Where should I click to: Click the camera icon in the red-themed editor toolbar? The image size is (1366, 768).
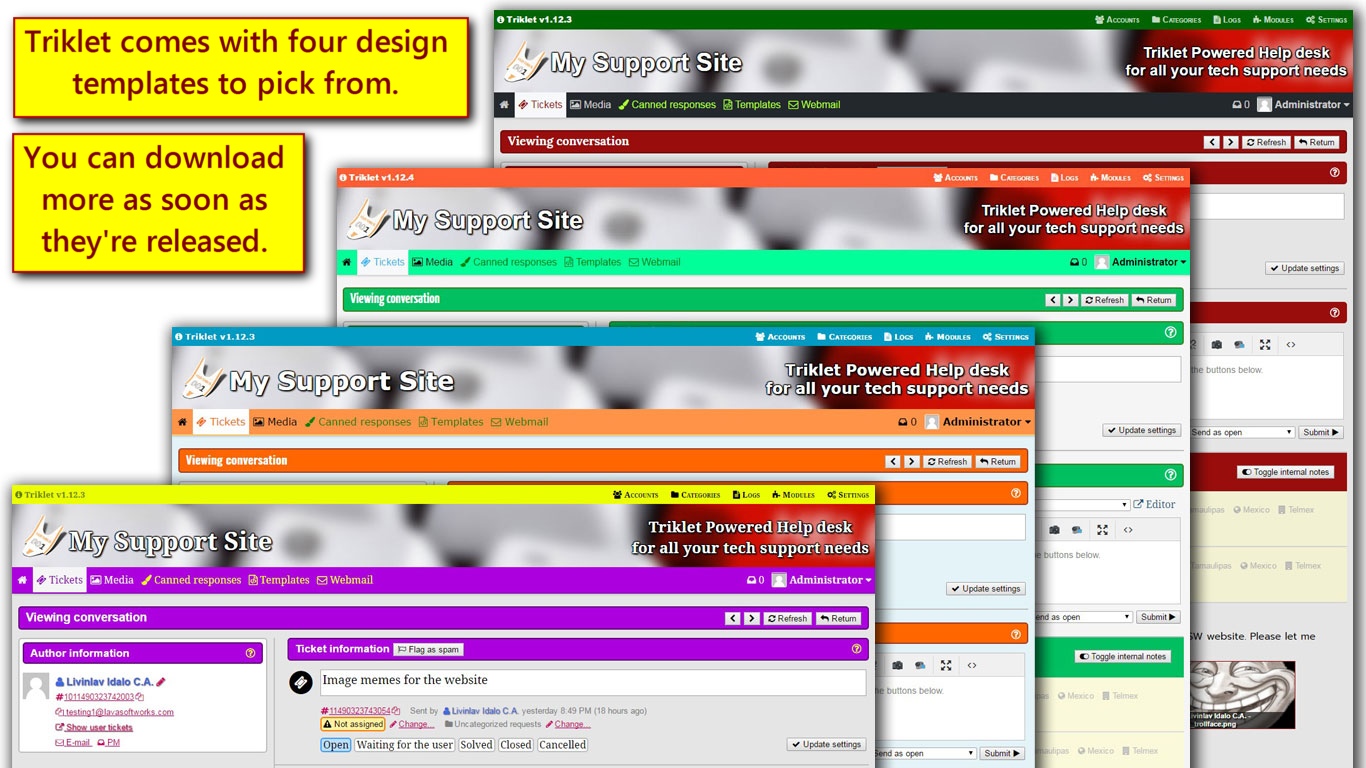coord(1216,344)
